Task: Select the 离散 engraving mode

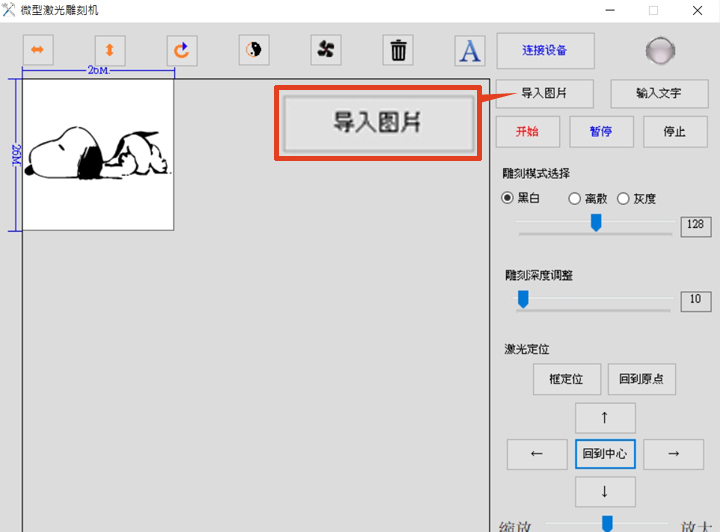Action: [574, 198]
